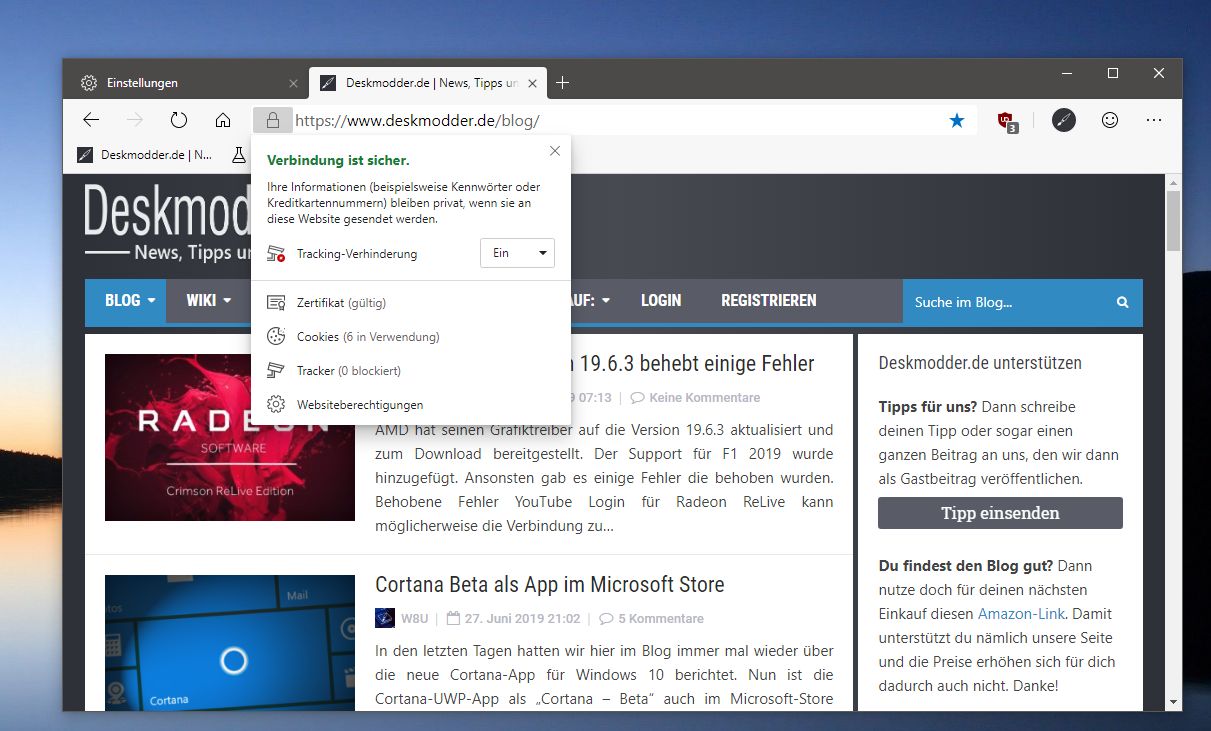1211x731 pixels.
Task: Click the address bar URL
Action: (418, 121)
